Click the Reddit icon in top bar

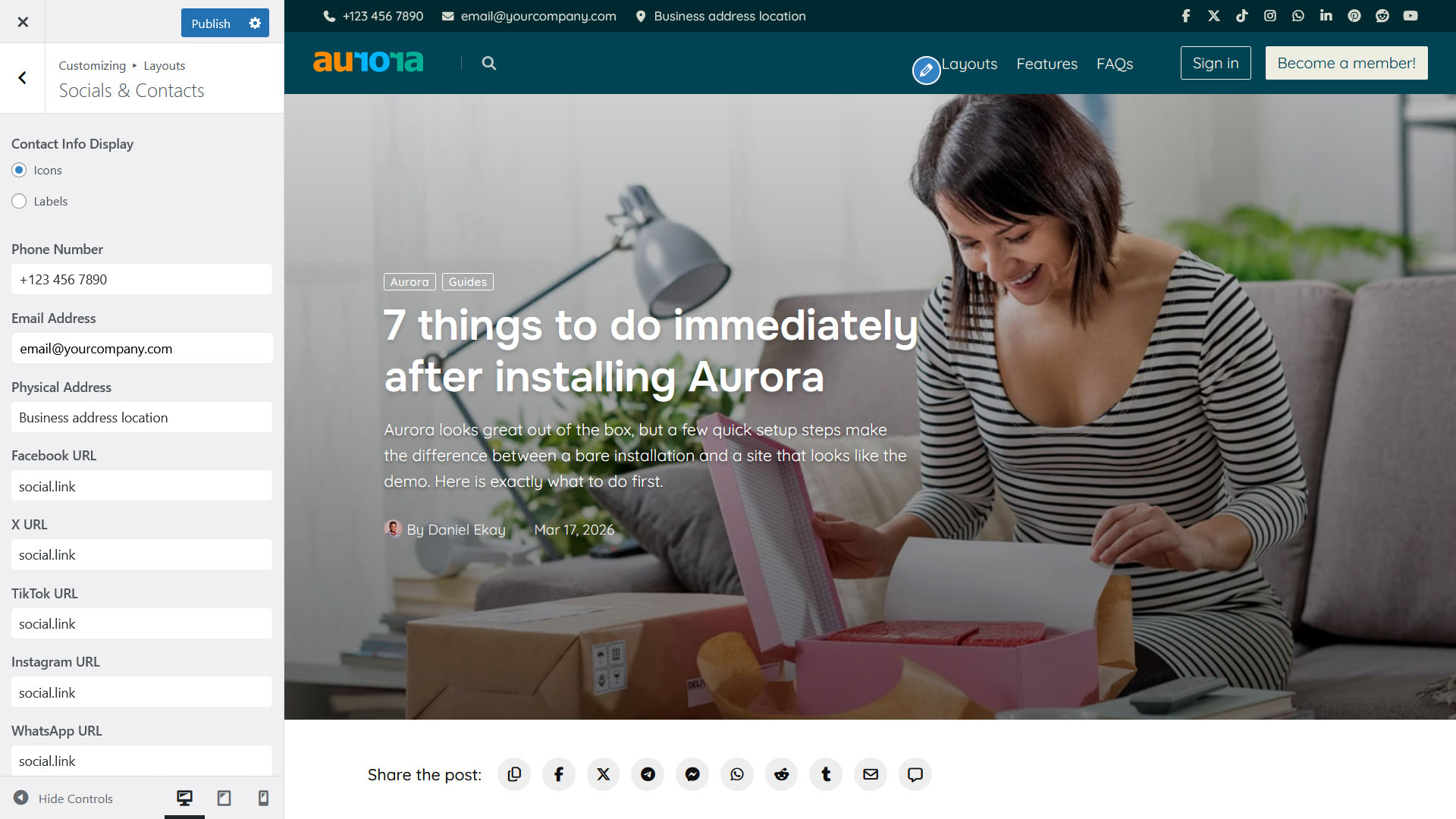coord(1382,16)
